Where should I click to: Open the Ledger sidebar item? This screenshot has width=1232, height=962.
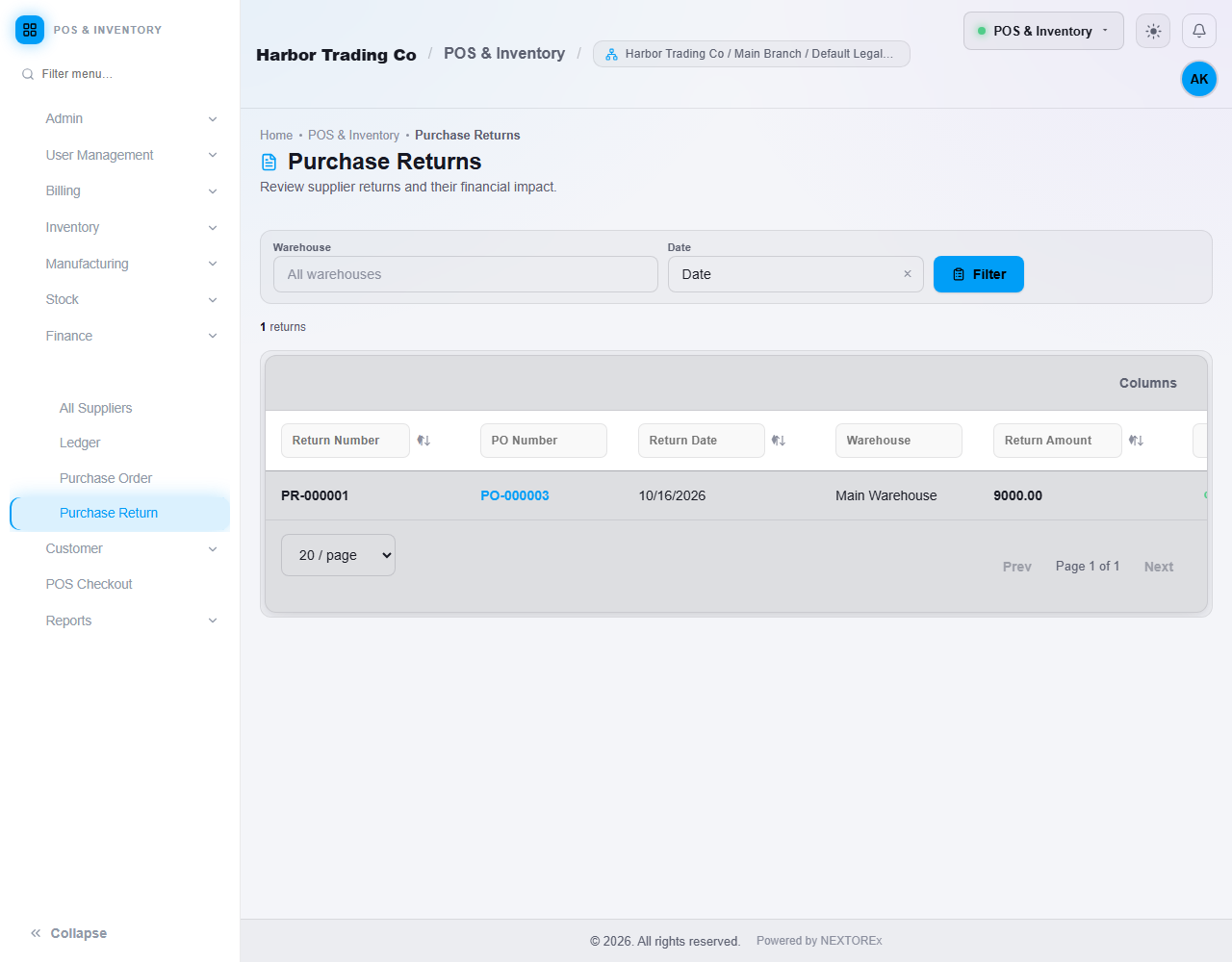80,443
